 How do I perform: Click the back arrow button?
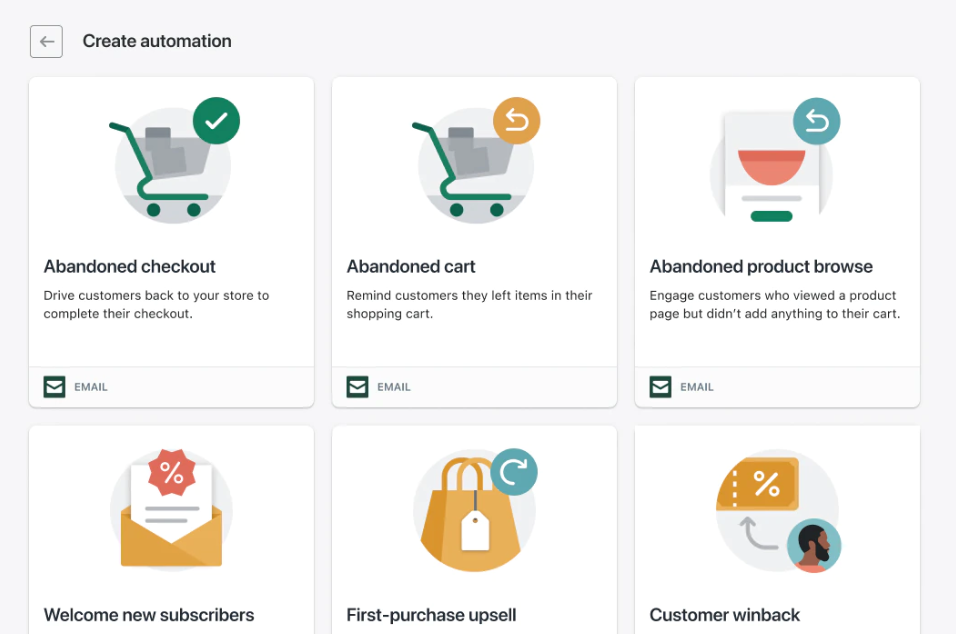(46, 41)
